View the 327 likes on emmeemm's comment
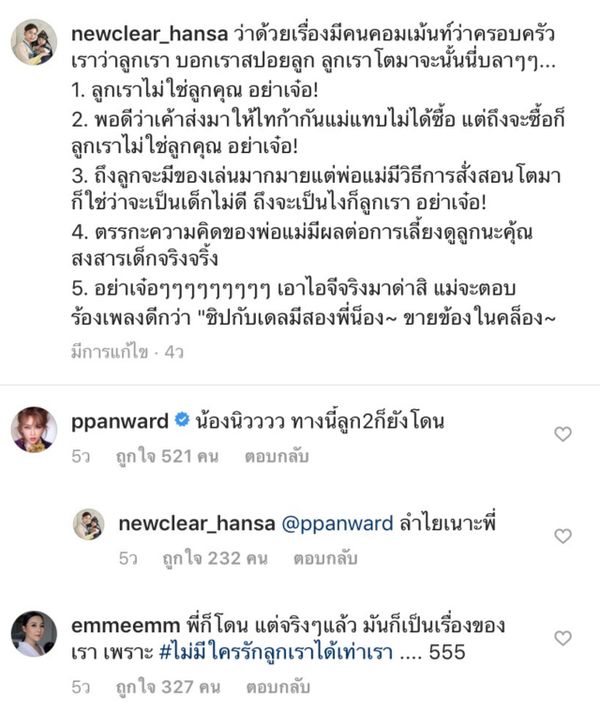Screen dimensions: 600x713 (168, 687)
